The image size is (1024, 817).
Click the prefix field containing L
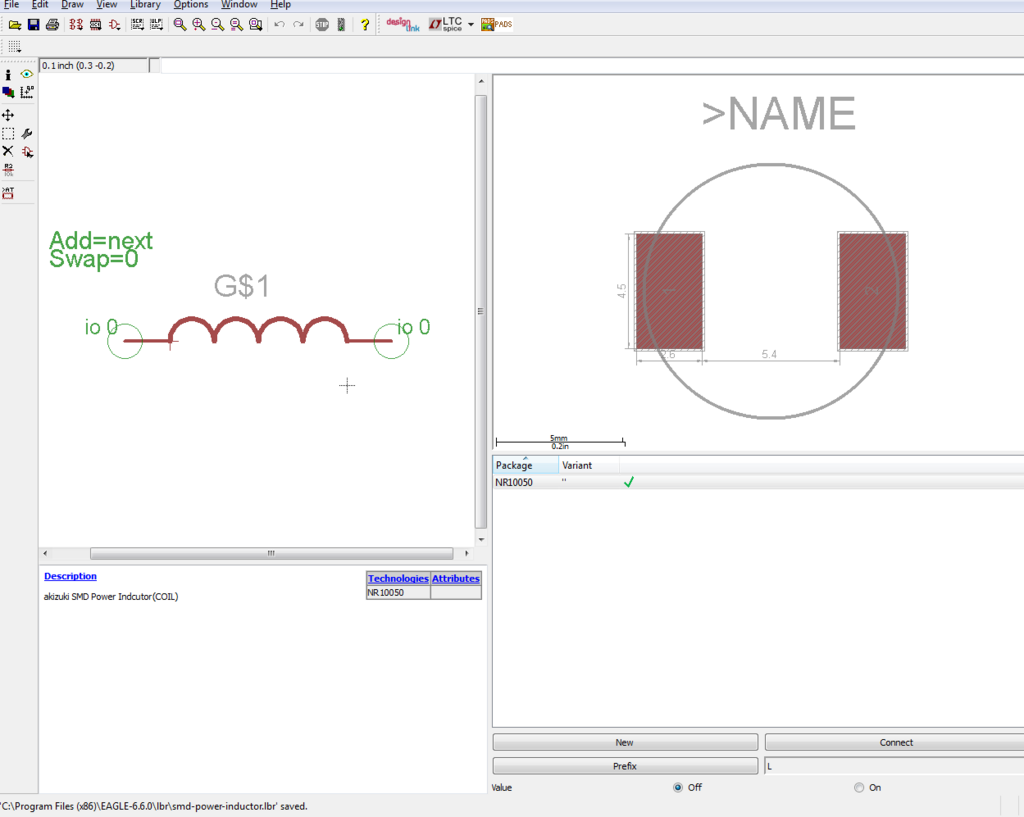894,766
